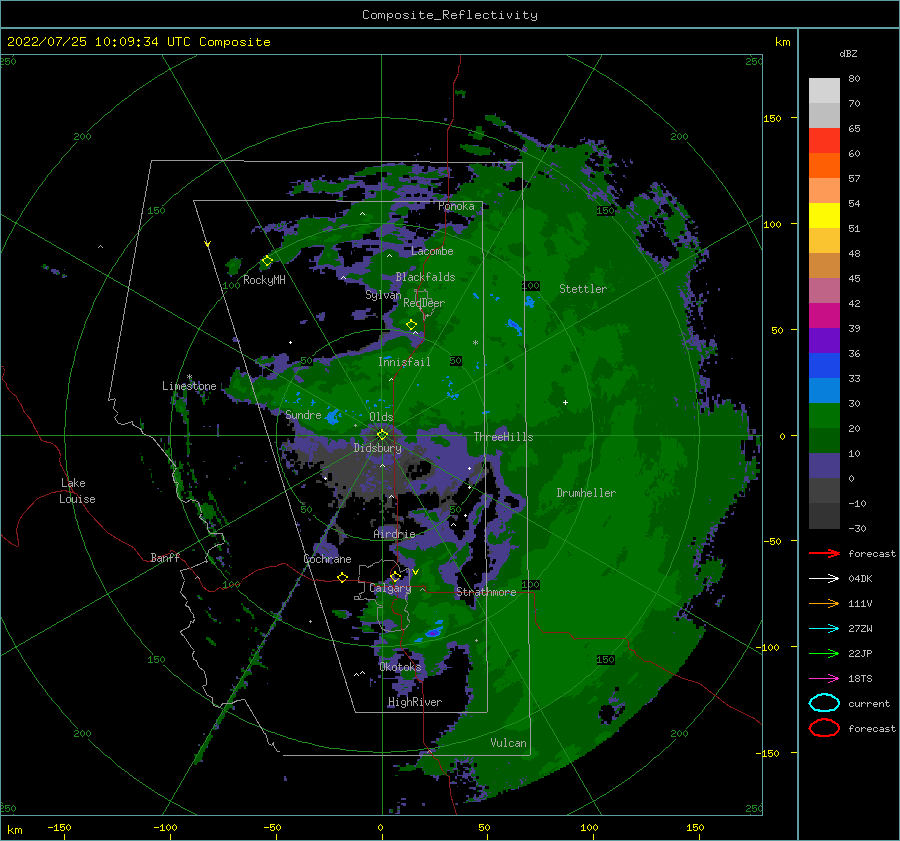Viewport: 900px width, 841px height.
Task: Click the RedDeer city label
Action: click(424, 303)
